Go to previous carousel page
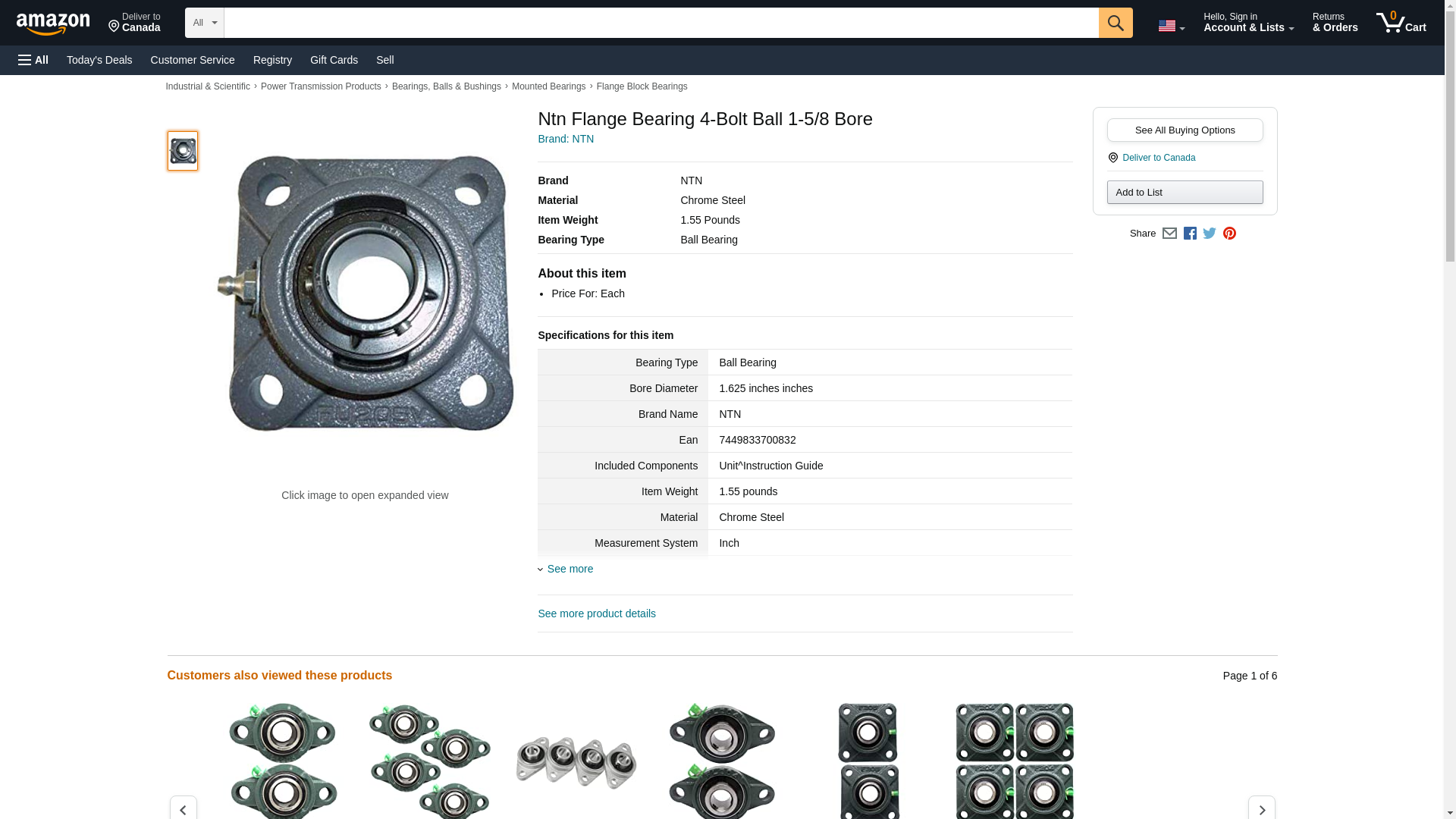The height and width of the screenshot is (819, 1456). point(183,809)
